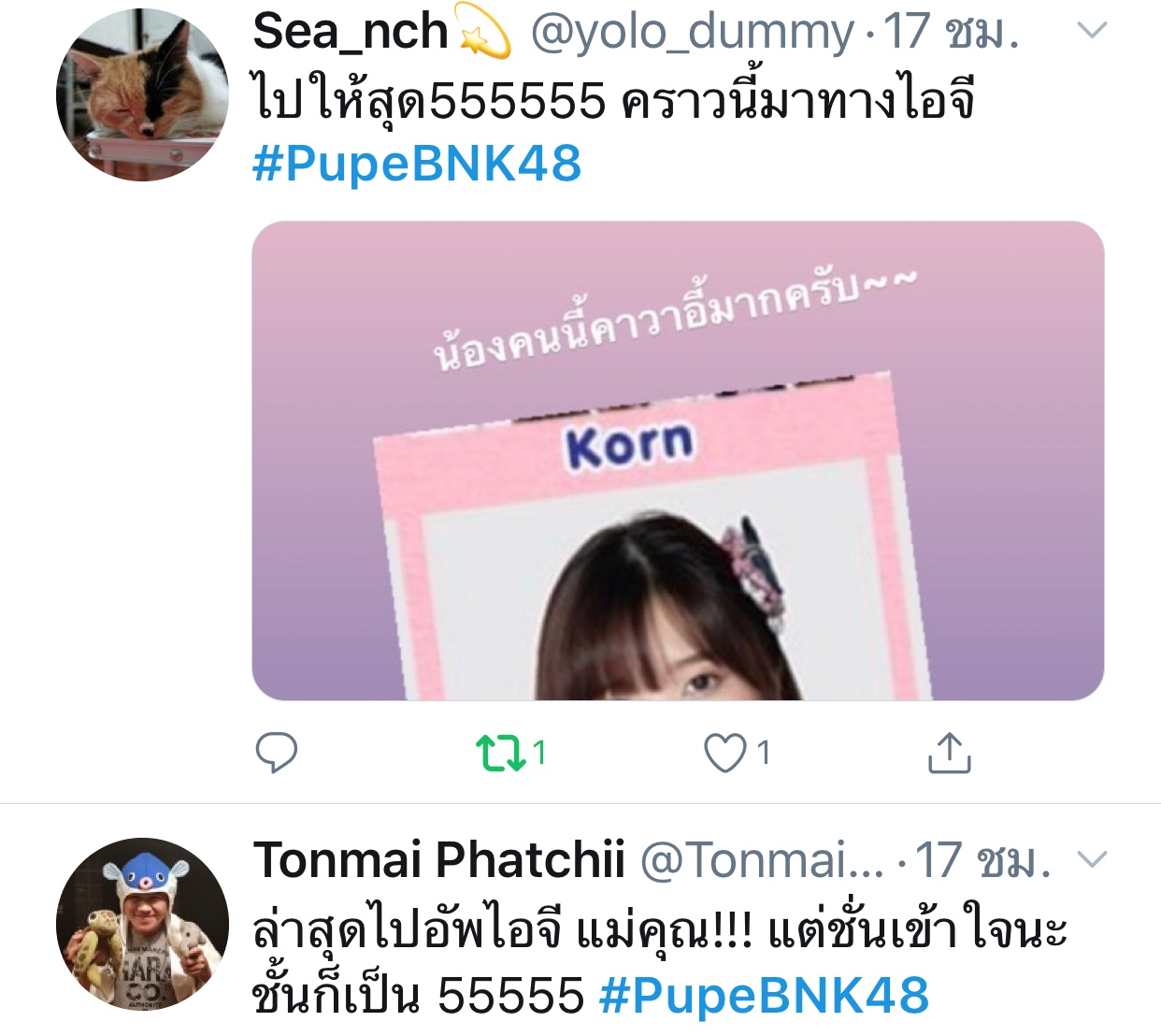Open @Tonmai... truncated handle
Screen dimensions: 1161x1036
pyautogui.click(x=762, y=860)
